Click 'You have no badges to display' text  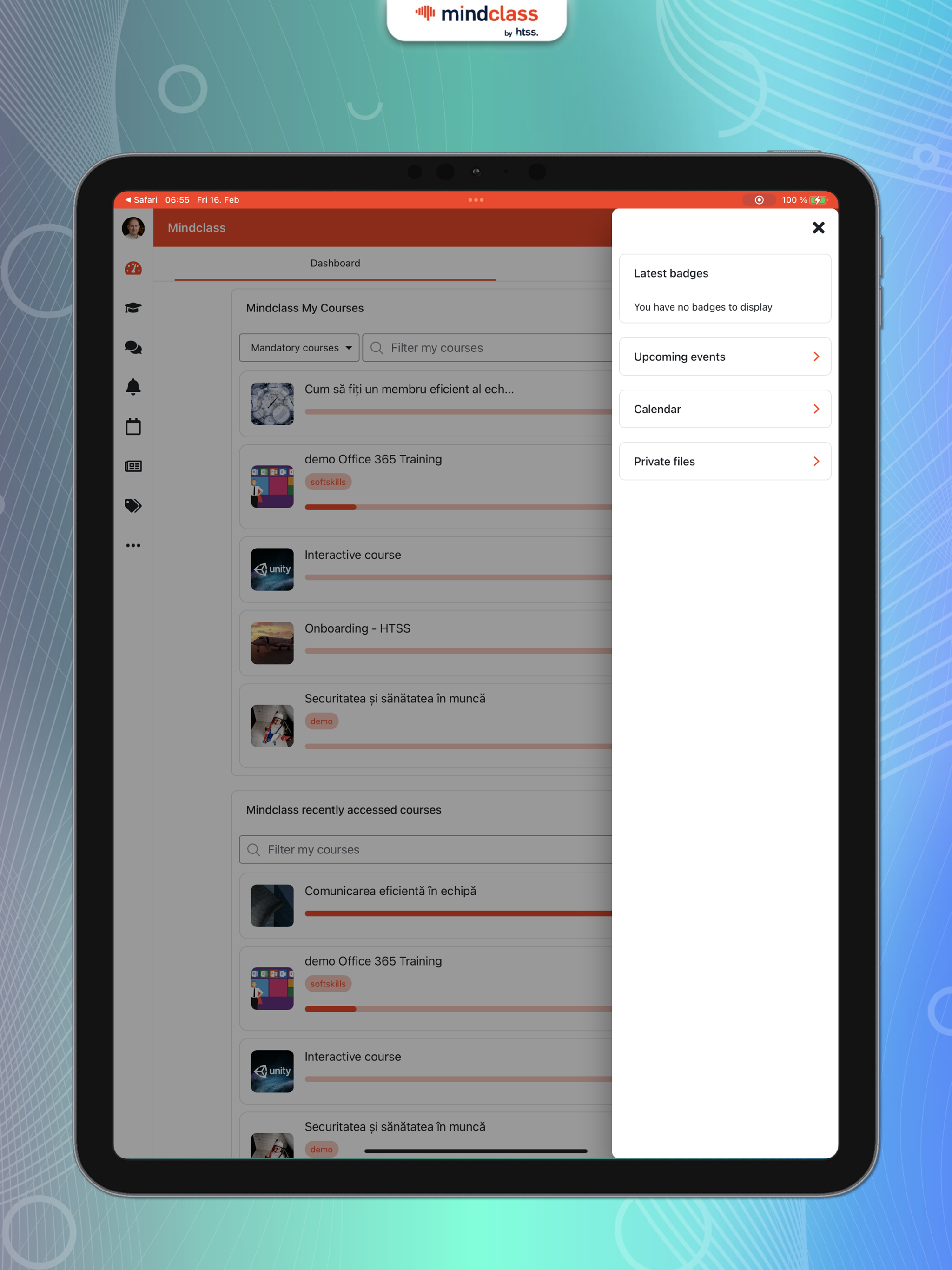point(703,307)
